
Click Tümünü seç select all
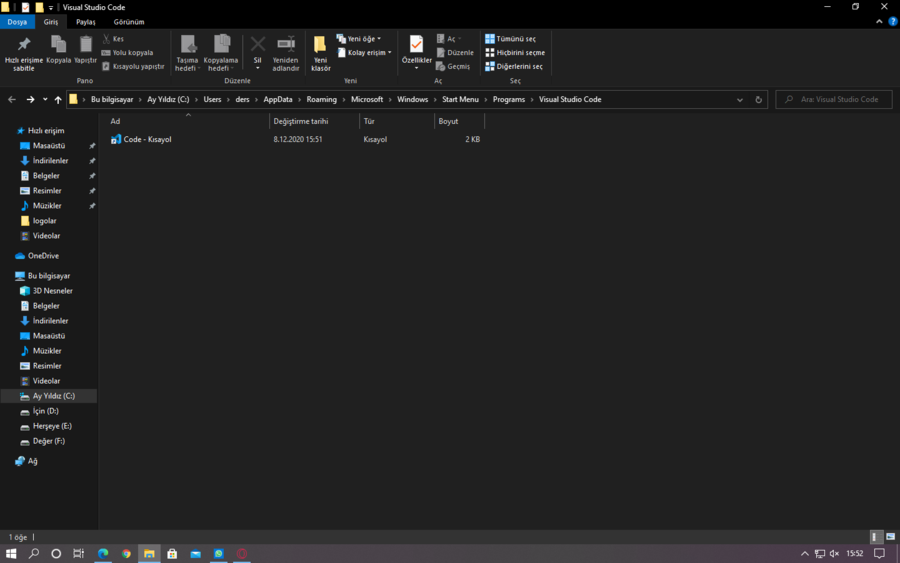coord(510,38)
